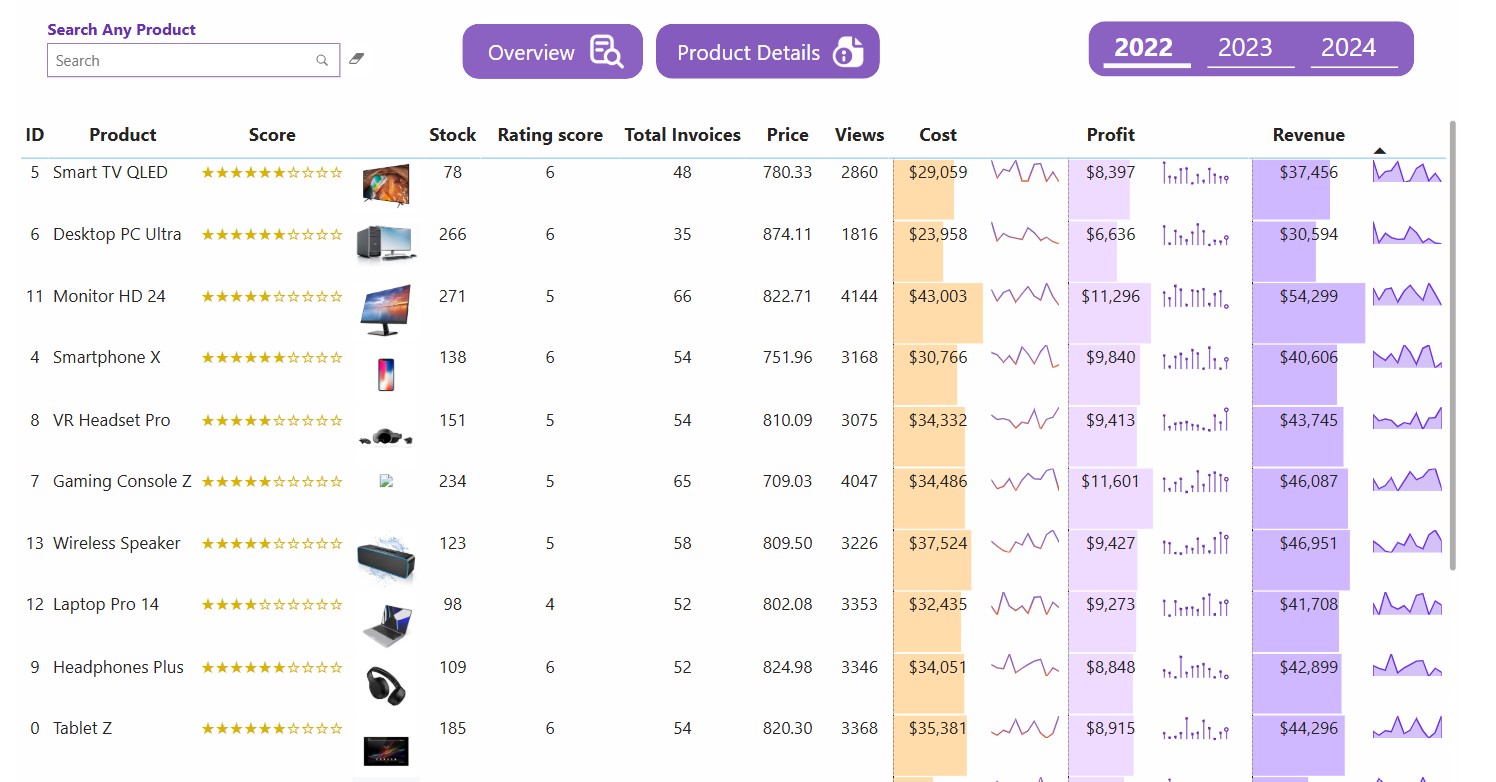This screenshot has height=782, width=1496.
Task: Click the sort arrow beside Revenue column
Action: pyautogui.click(x=1380, y=151)
